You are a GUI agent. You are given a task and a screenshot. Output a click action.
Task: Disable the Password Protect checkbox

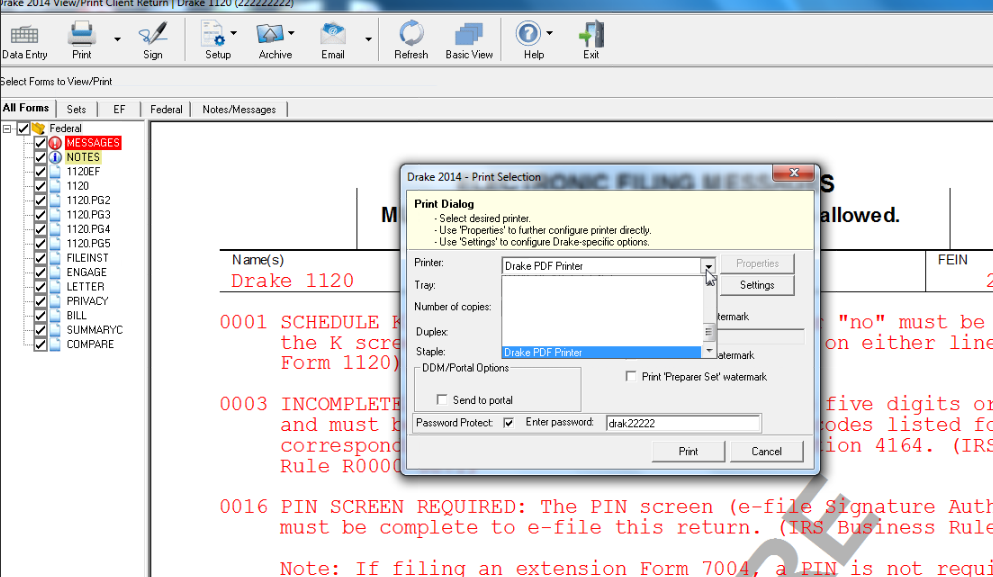point(509,422)
